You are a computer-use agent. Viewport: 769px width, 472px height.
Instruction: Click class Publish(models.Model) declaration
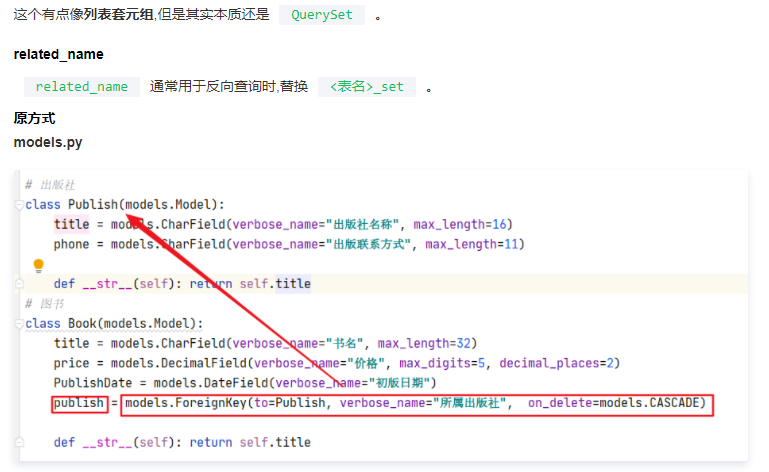[125, 205]
